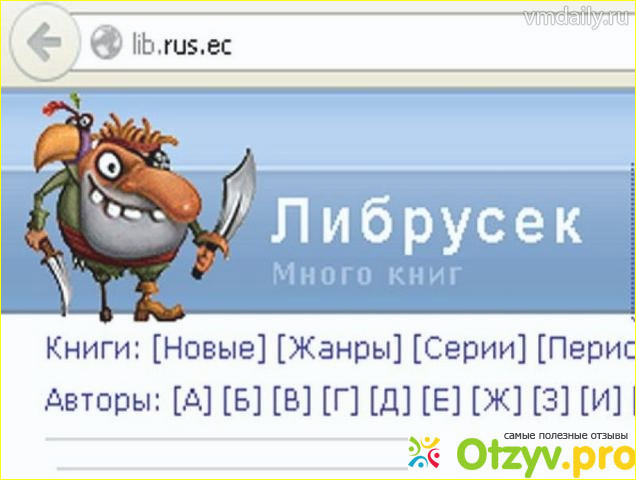This screenshot has height=480, width=636.
Task: Click the Otzyv.pro logo icon
Action: tap(424, 453)
